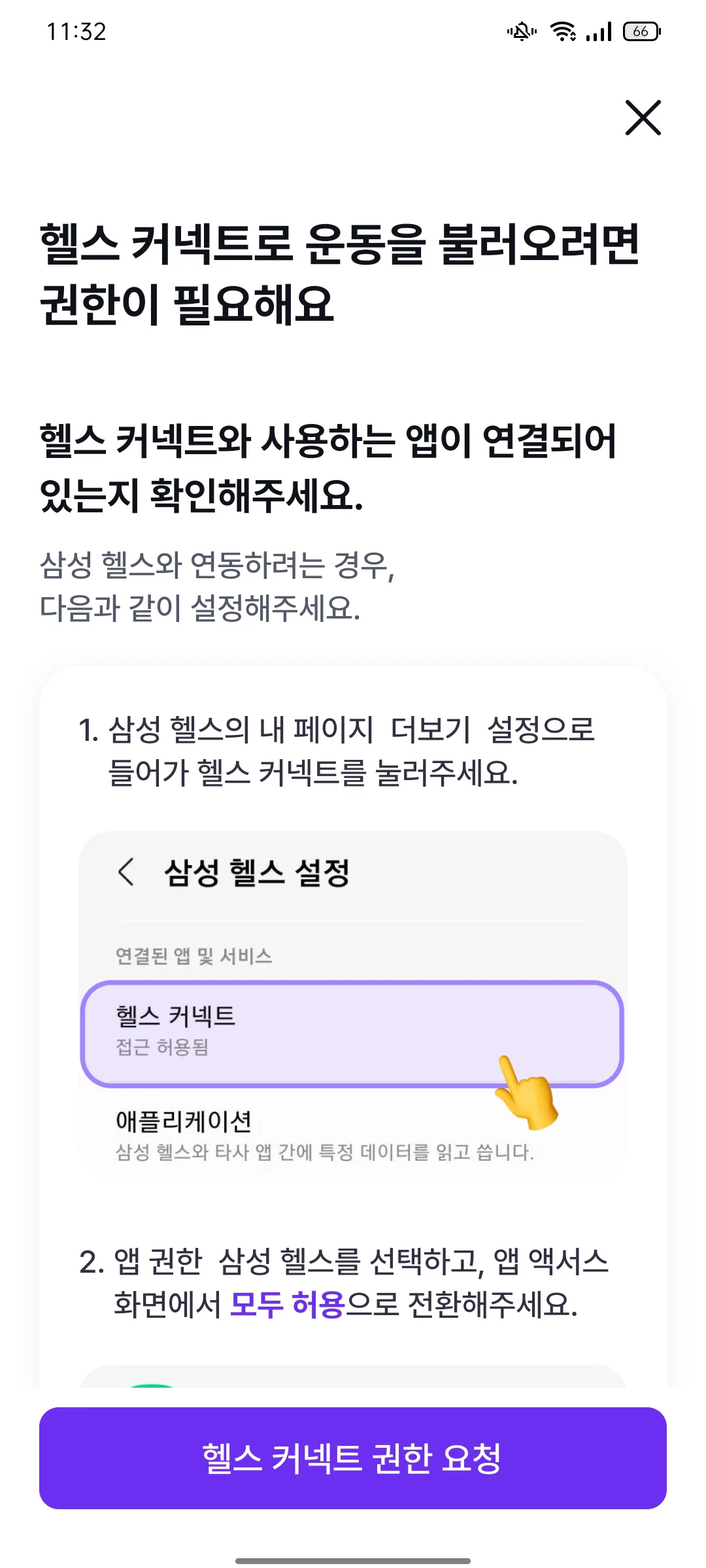Screen dimensions: 706x1568
Task: Tap the step 1 instruction text
Action: 337,751
